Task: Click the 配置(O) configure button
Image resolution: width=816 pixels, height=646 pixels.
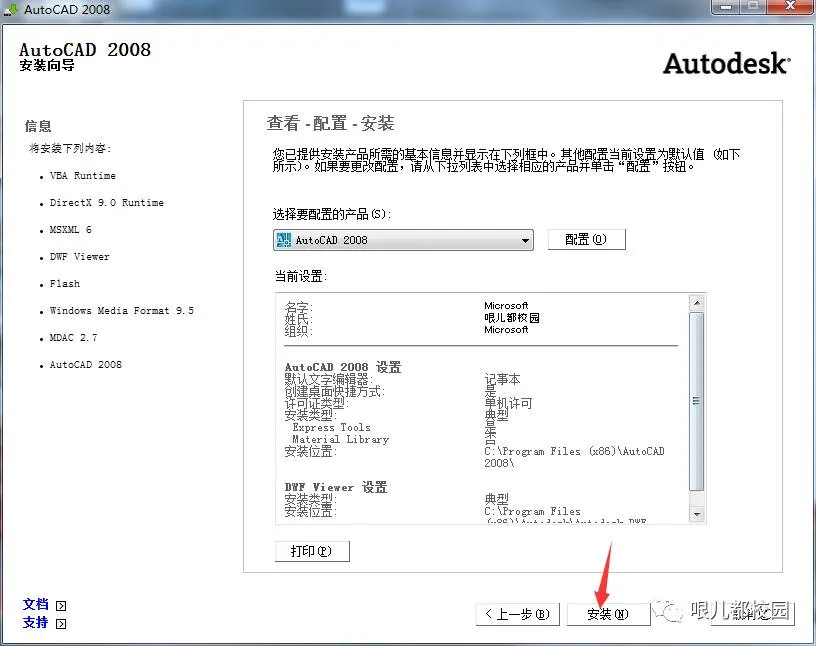Action: pyautogui.click(x=586, y=239)
